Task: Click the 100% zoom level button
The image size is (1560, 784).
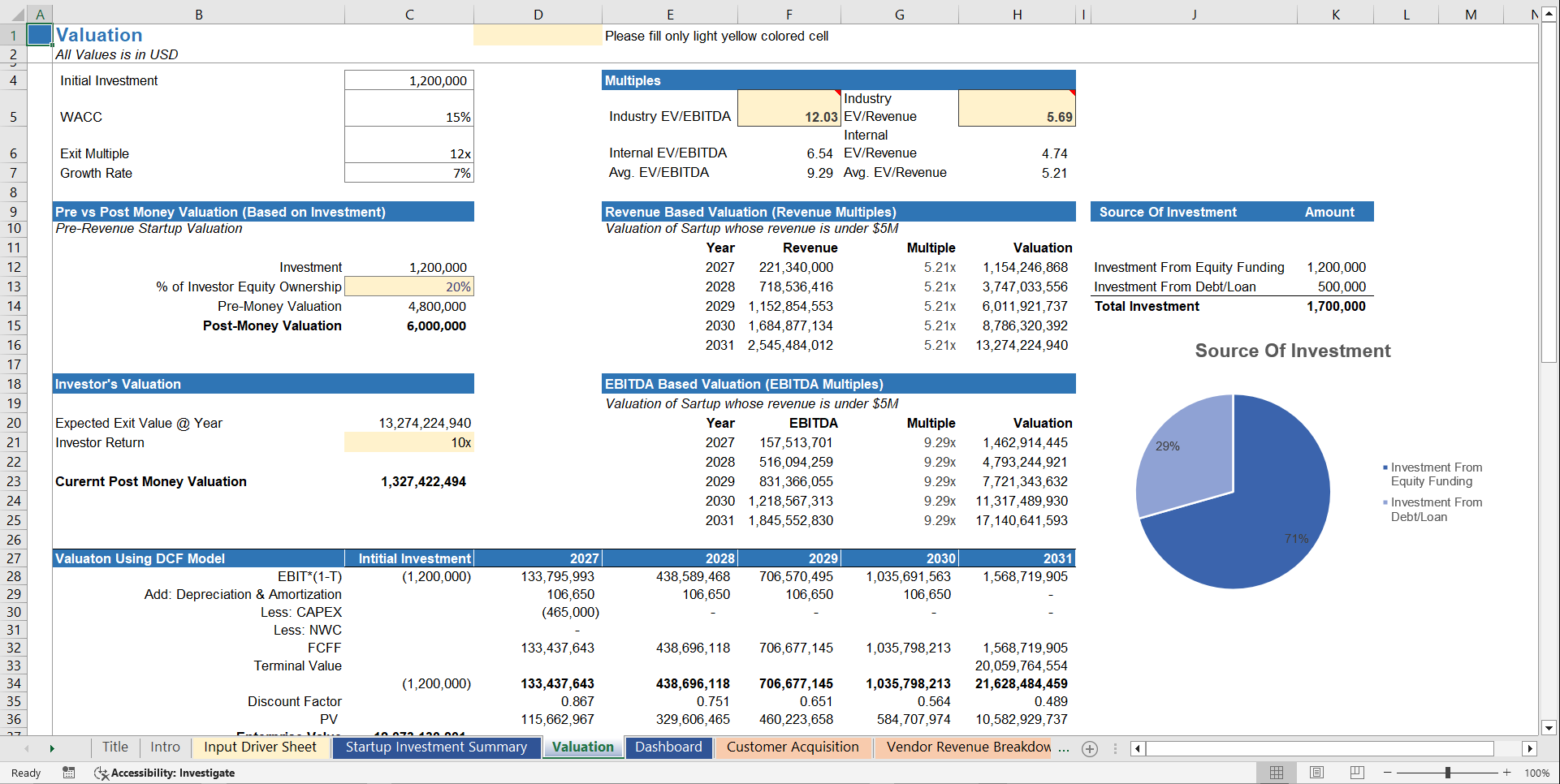Action: coord(1537,773)
